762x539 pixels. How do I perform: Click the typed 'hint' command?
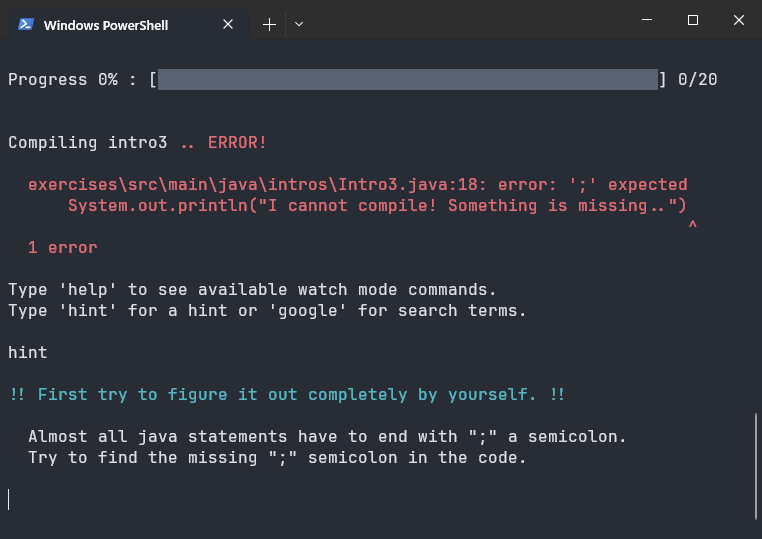[x=28, y=352]
